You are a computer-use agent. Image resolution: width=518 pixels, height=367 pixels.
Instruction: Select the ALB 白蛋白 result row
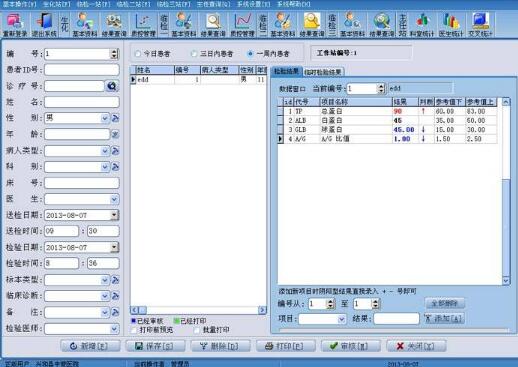click(x=387, y=120)
